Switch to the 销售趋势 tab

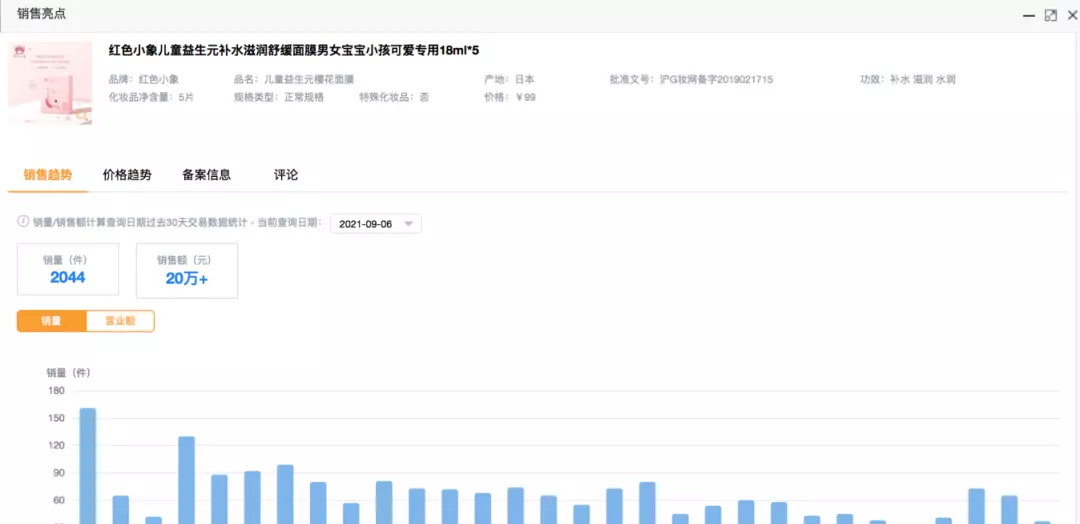(48, 175)
